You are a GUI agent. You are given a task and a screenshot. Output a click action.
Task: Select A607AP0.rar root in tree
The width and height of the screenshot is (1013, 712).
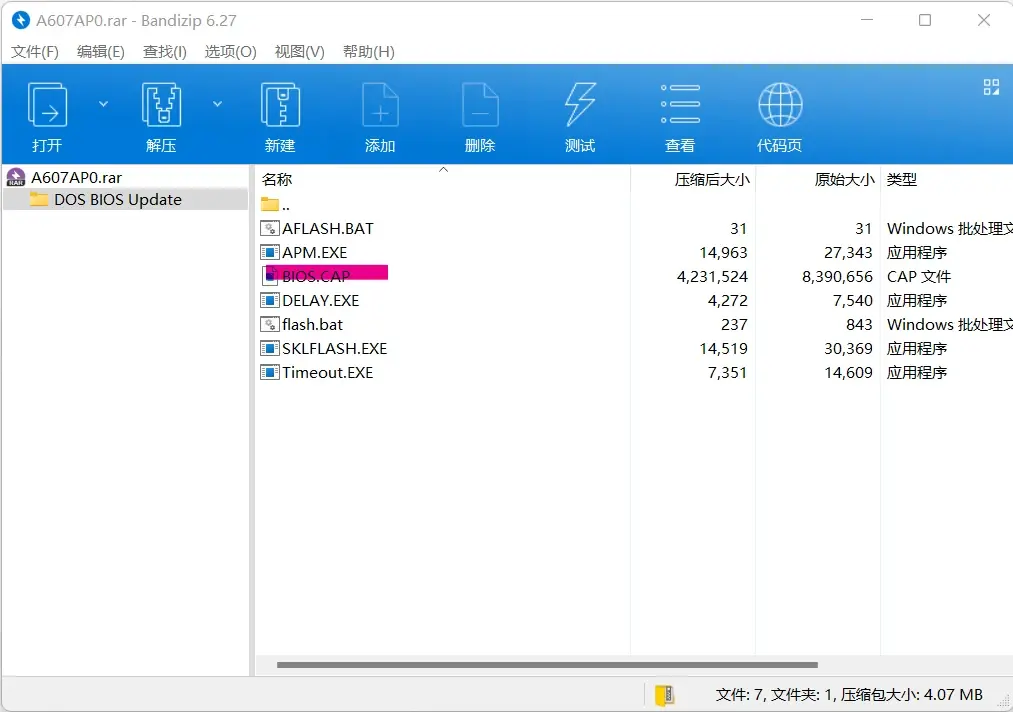click(76, 177)
